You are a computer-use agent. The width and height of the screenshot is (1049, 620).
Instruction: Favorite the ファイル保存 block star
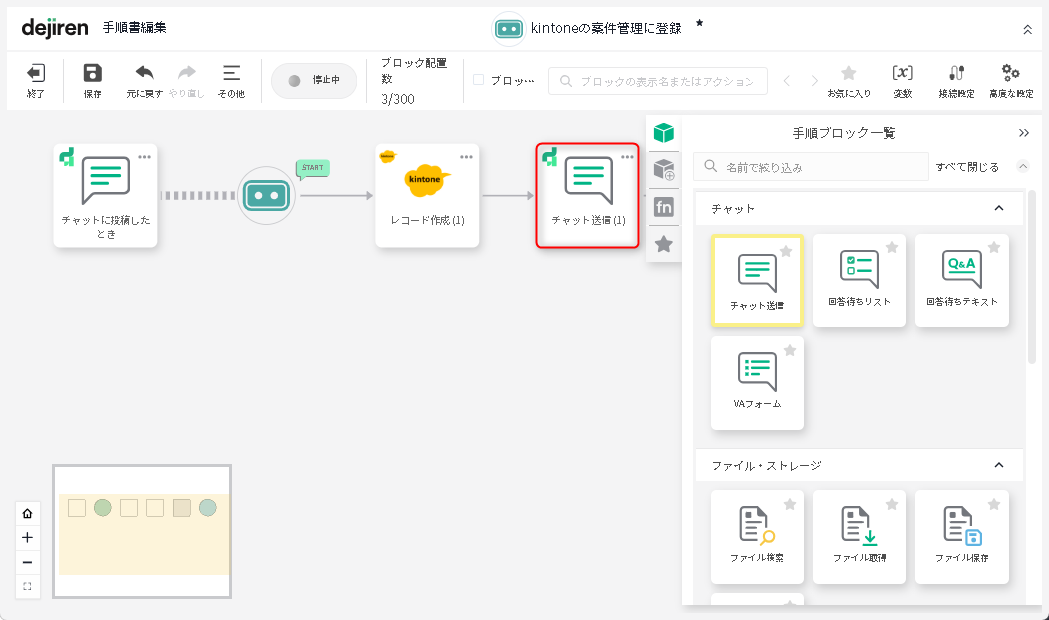click(994, 504)
